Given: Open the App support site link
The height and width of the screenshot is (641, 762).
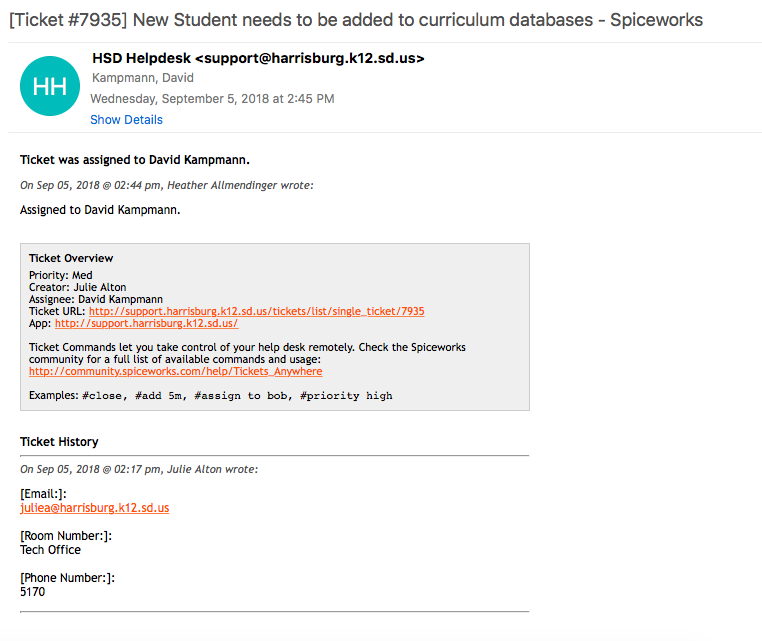Looking at the screenshot, I should (146, 324).
